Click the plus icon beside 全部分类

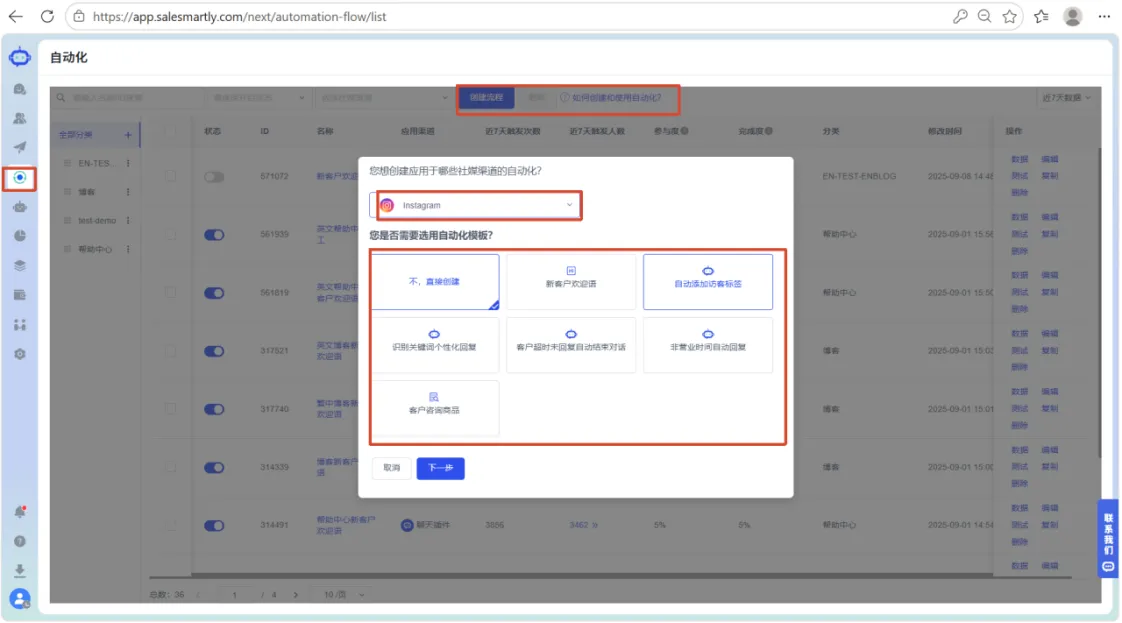[128, 134]
